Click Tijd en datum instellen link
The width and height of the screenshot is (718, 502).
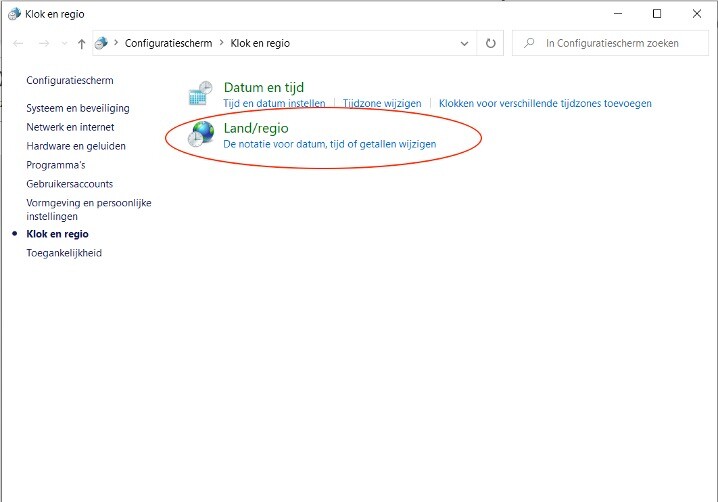[x=274, y=104]
